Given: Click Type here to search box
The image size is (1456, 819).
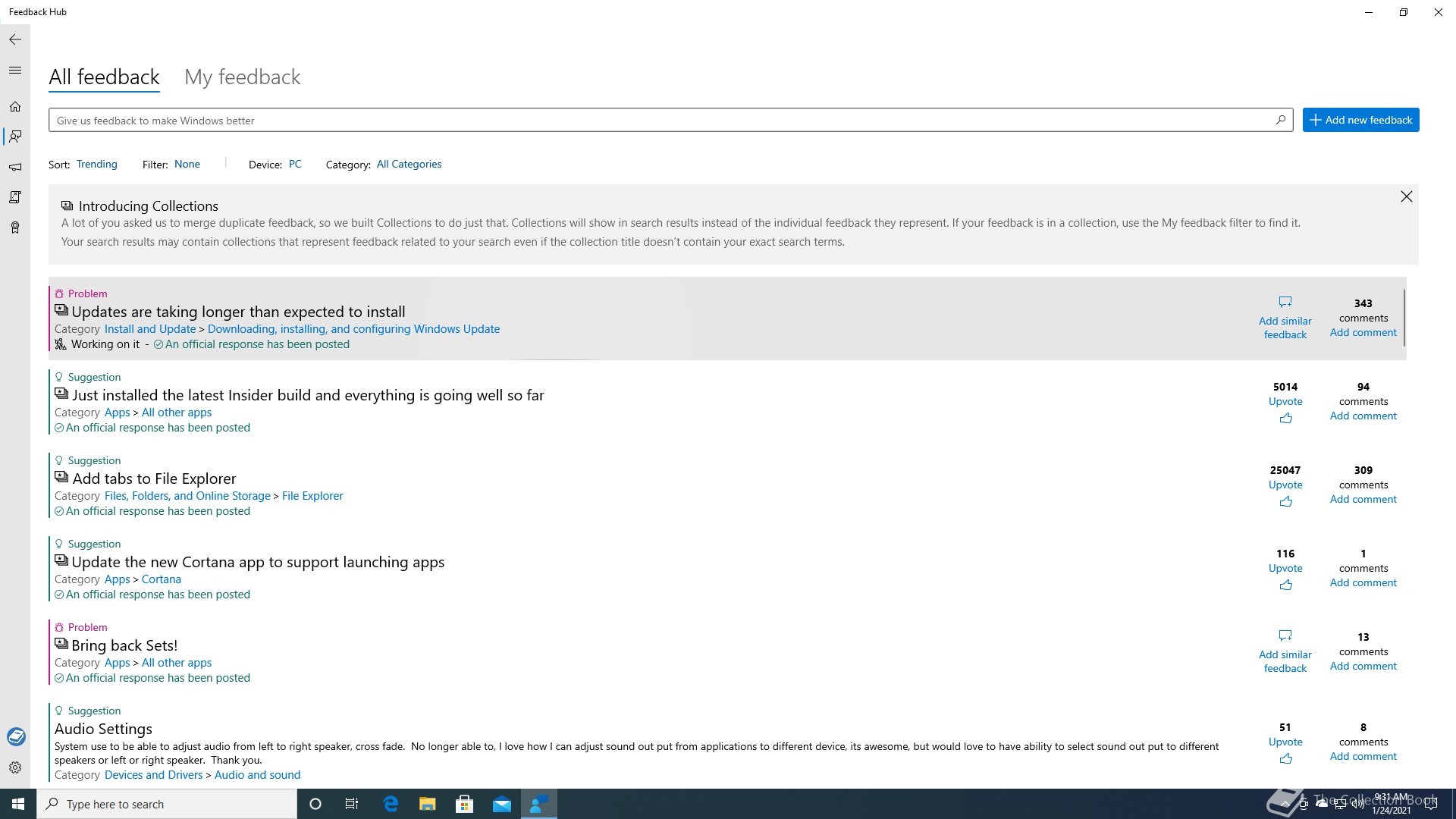Looking at the screenshot, I should point(167,804).
